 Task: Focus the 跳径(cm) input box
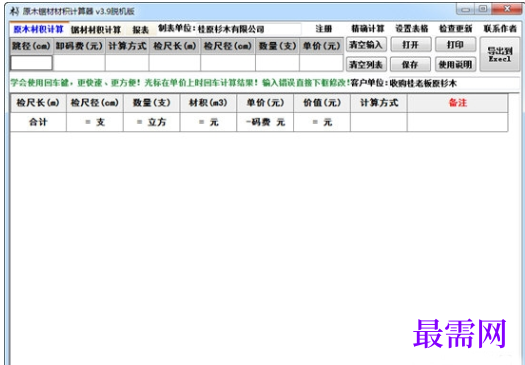(x=31, y=63)
